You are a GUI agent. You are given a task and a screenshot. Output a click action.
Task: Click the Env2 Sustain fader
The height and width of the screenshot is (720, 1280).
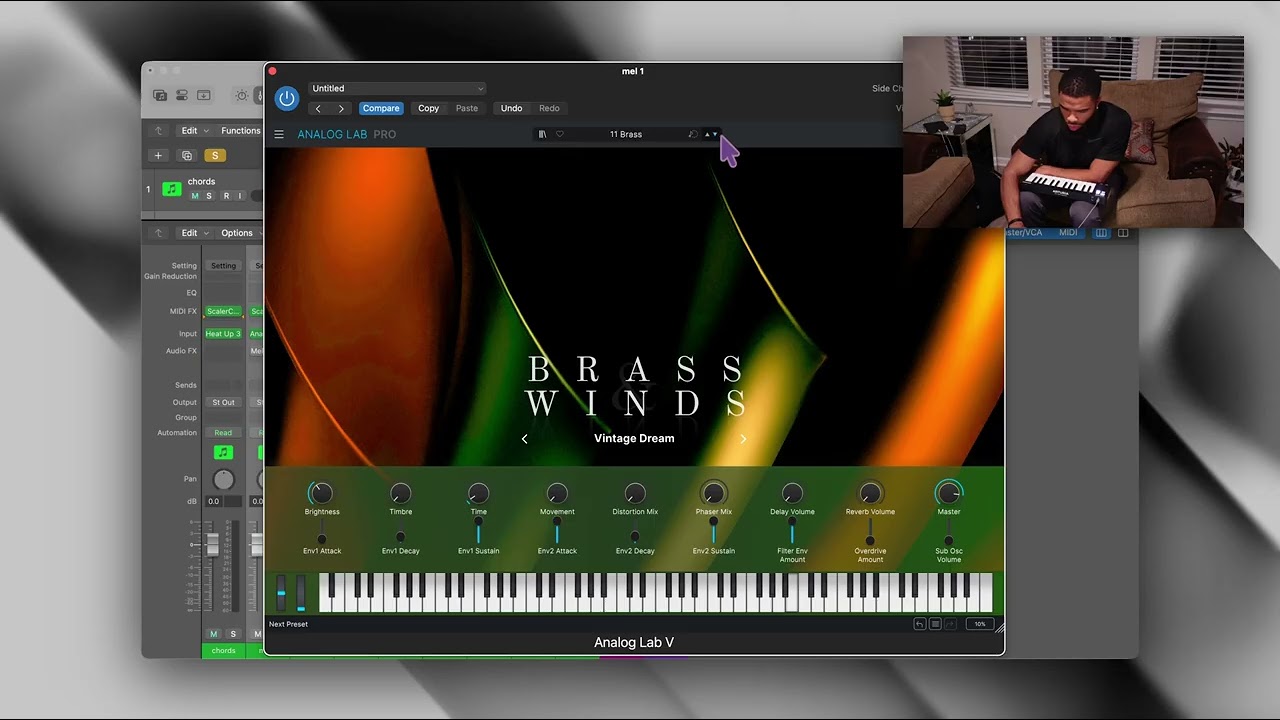coord(713,531)
